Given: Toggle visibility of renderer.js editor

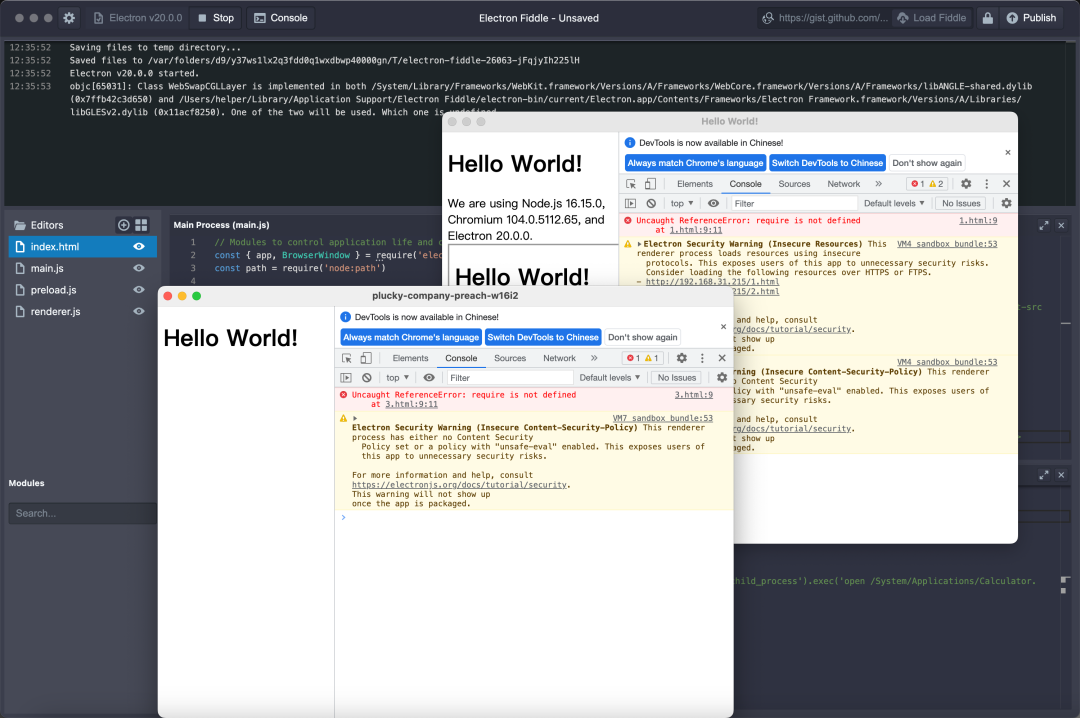Looking at the screenshot, I should 139,311.
